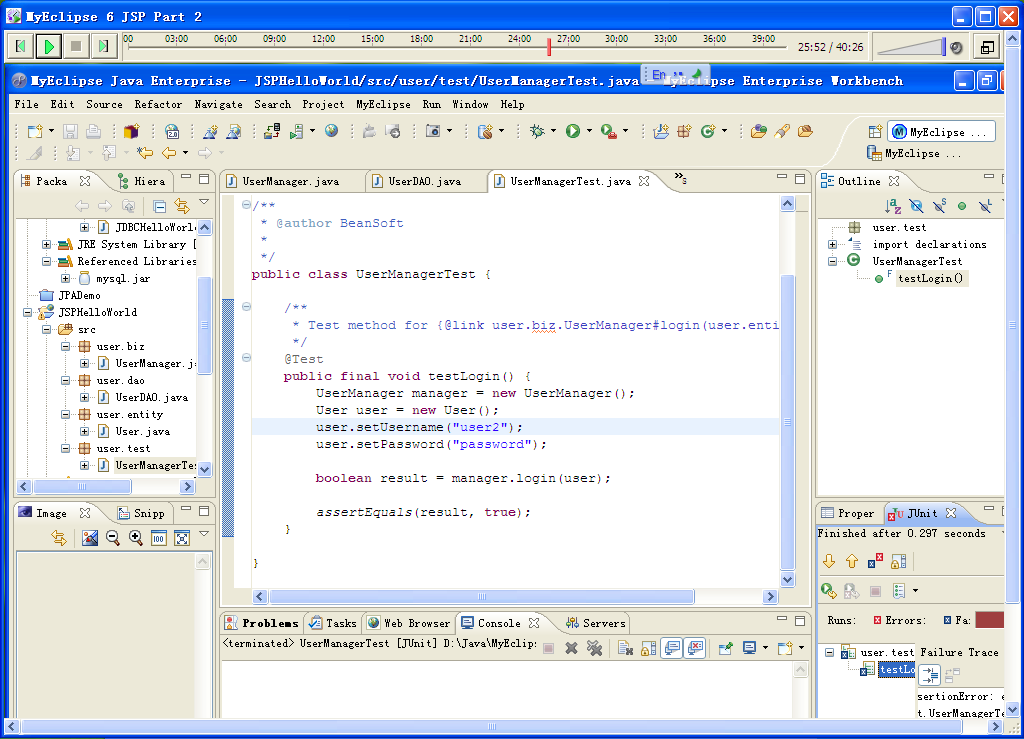Toggle JUnit Show Failures Only icon

[875, 561]
